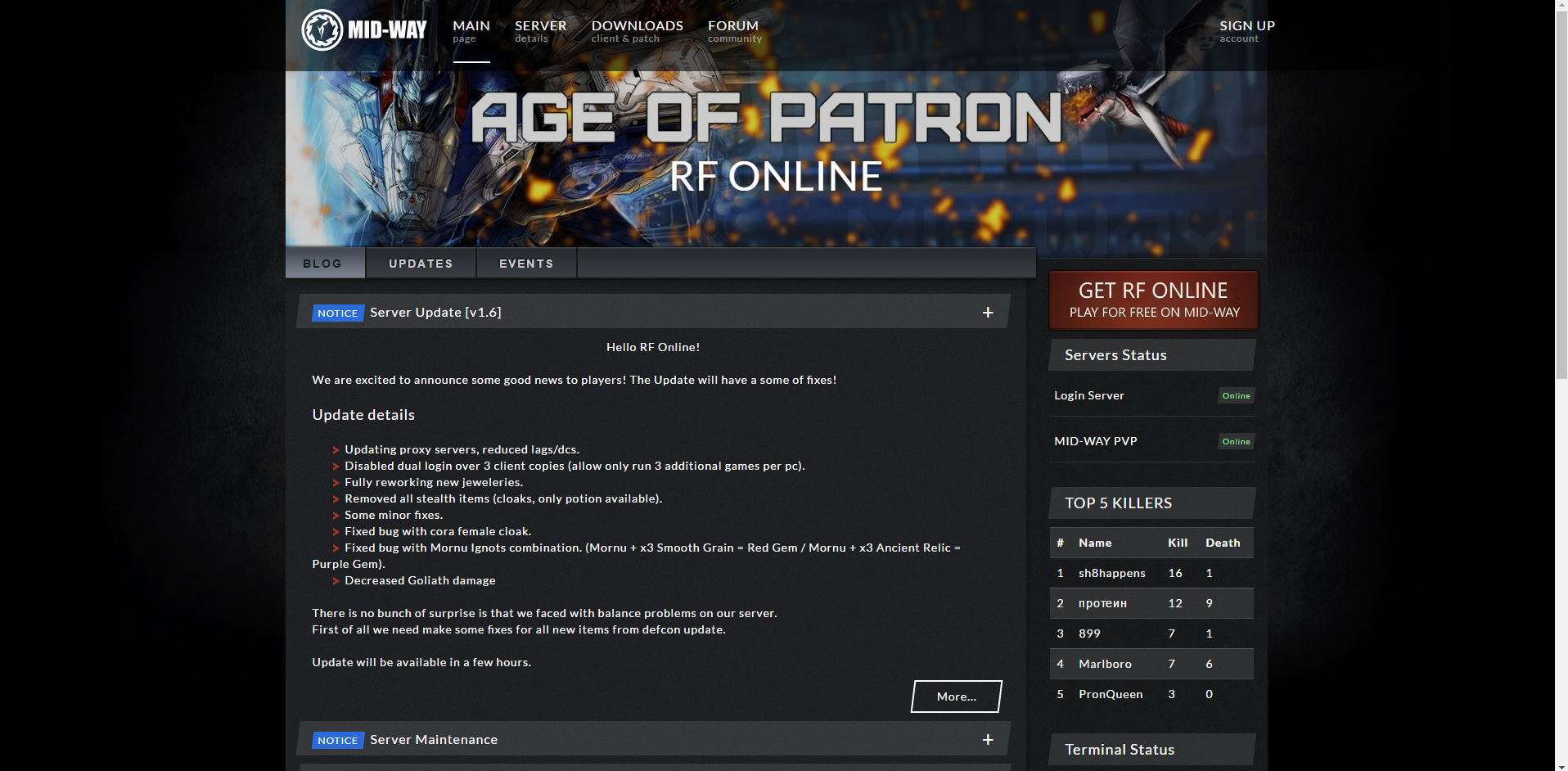Switch to the EVENTS tab
The width and height of the screenshot is (1568, 771).
(526, 264)
